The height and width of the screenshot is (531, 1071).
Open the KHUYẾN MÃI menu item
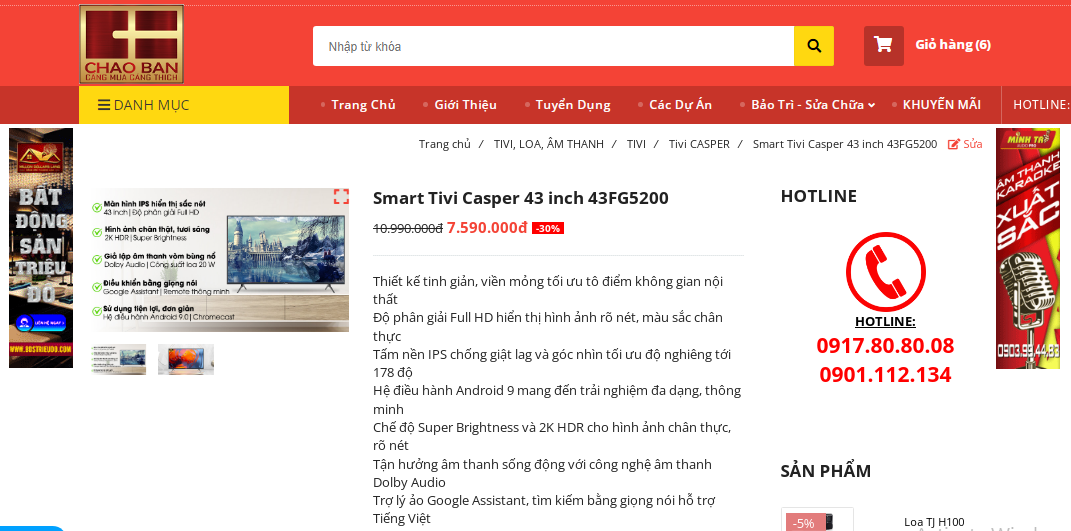[941, 105]
